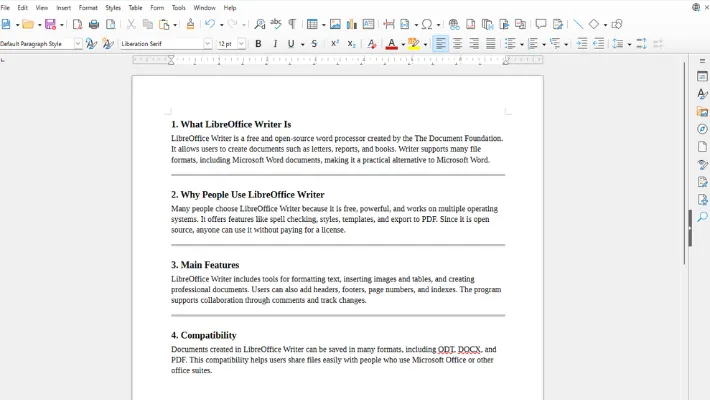The width and height of the screenshot is (710, 400).
Task: Open Find and Replace
Action: coord(259,24)
